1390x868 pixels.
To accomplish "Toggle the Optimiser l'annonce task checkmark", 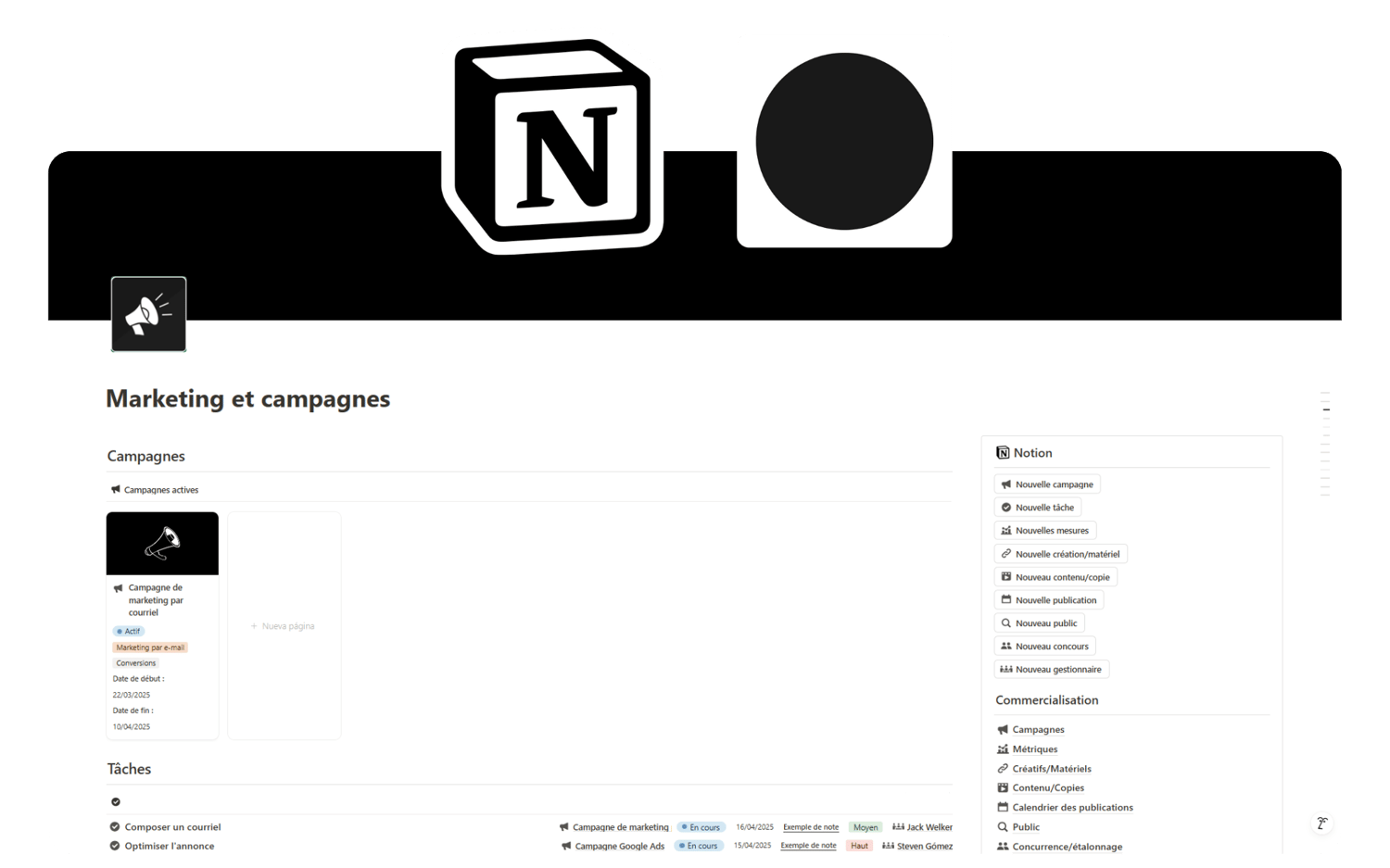I will [x=115, y=846].
